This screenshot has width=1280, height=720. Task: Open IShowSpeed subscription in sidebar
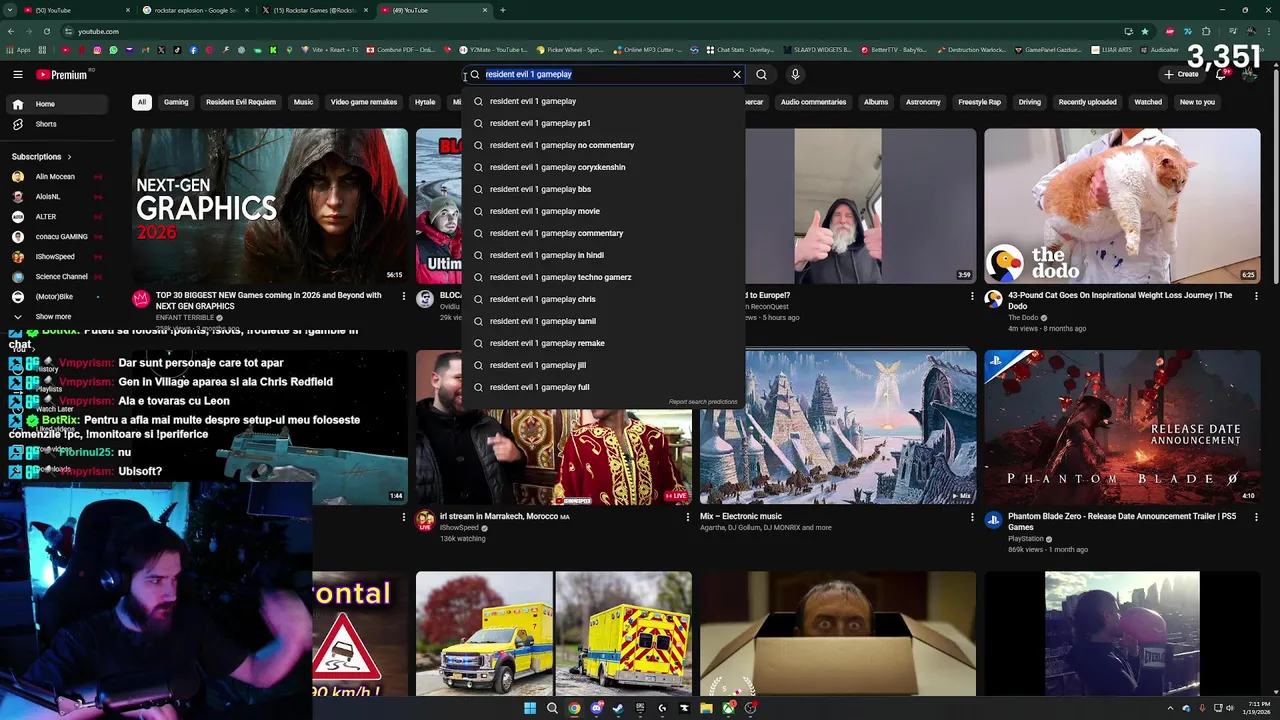pyautogui.click(x=55, y=257)
